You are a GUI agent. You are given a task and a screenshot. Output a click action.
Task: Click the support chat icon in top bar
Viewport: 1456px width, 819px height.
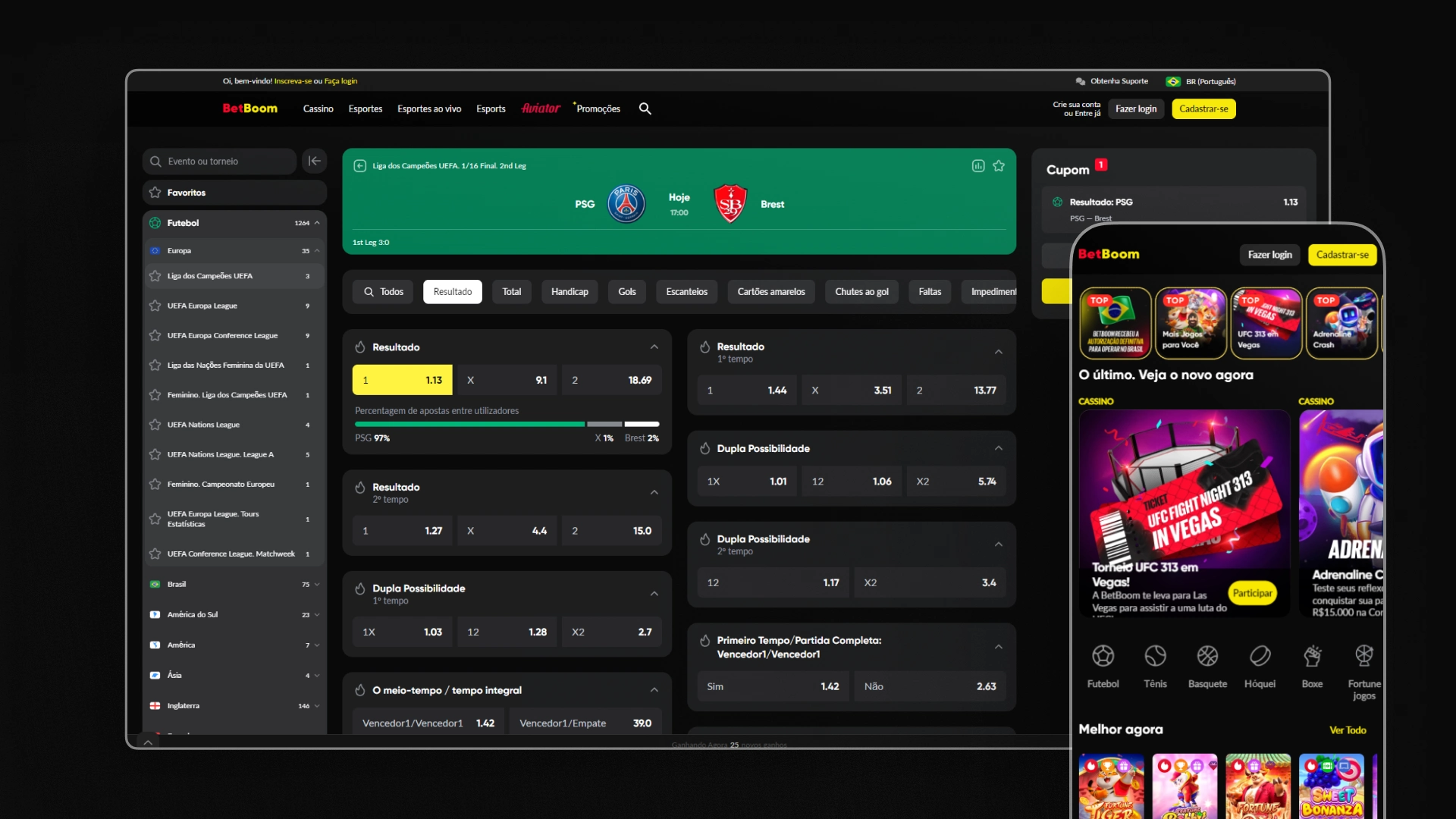tap(1080, 81)
